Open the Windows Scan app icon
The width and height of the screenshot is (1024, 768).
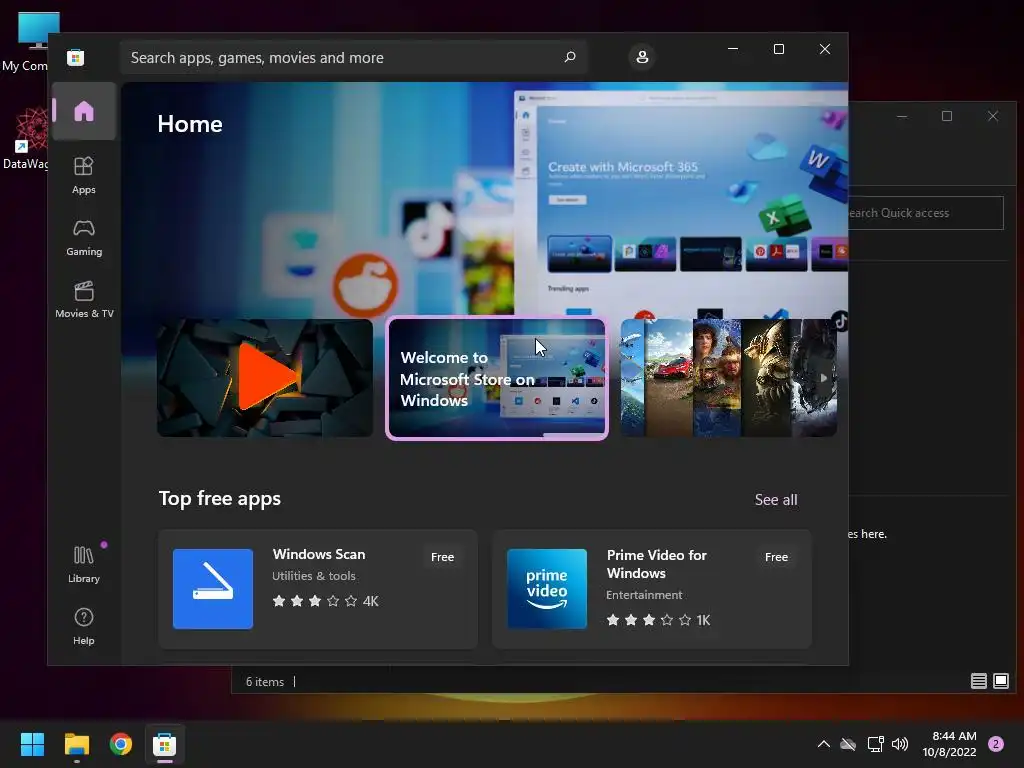point(213,589)
